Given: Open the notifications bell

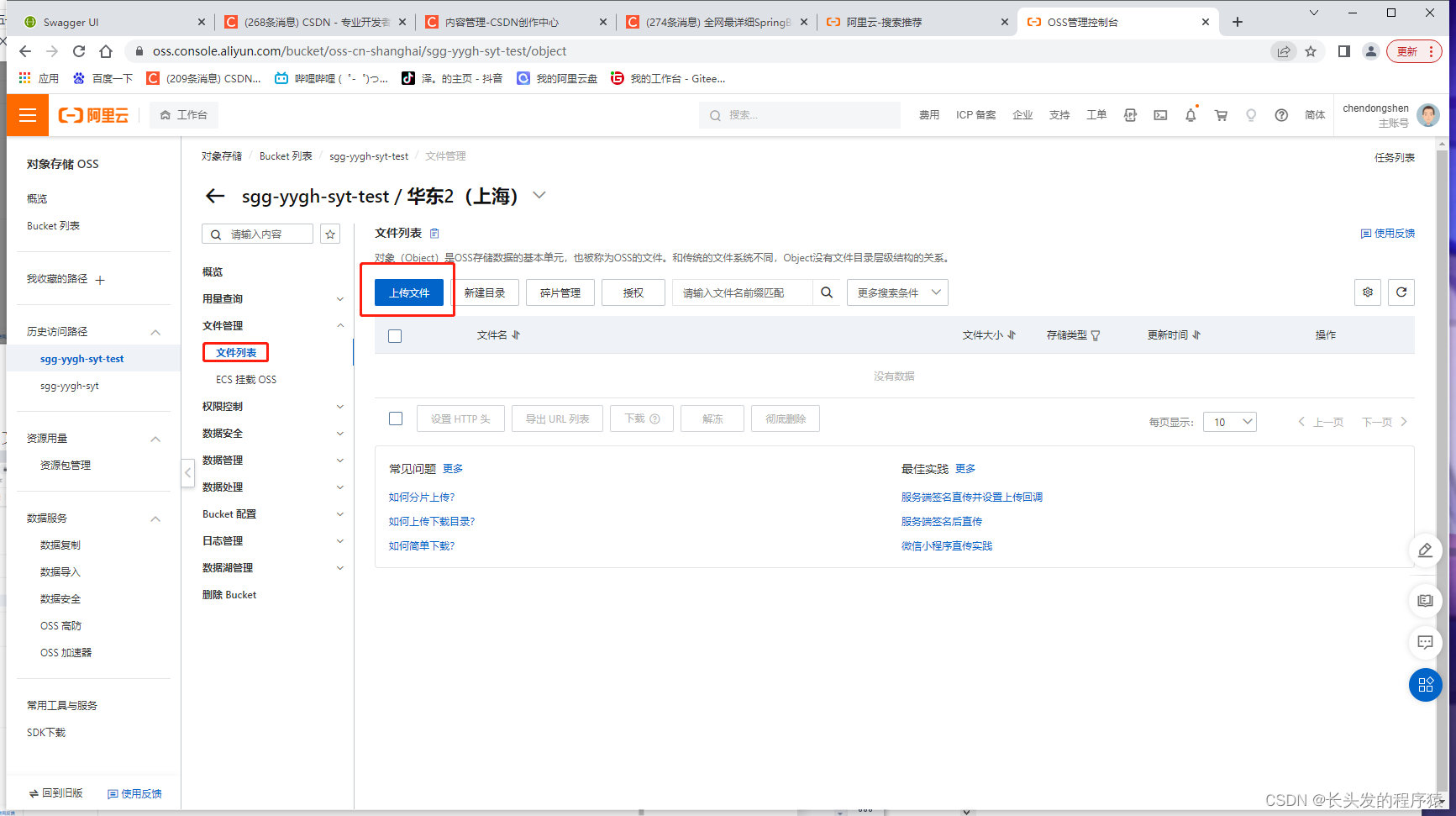Looking at the screenshot, I should click(1191, 115).
